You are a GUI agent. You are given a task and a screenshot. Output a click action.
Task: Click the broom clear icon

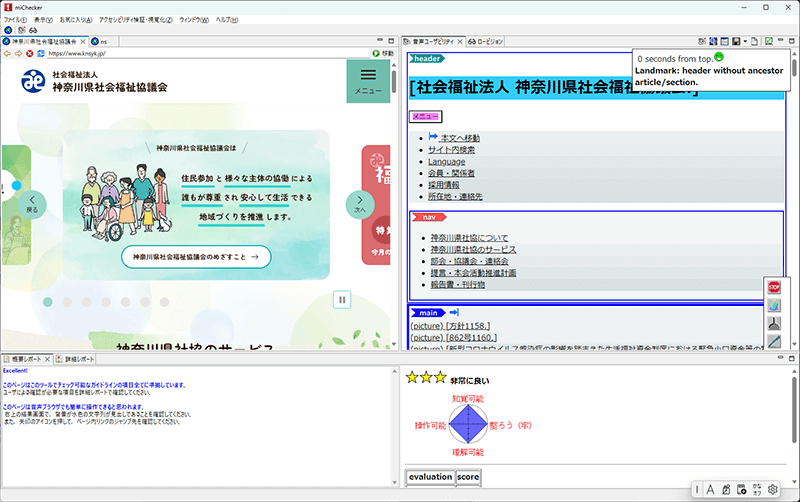[774, 323]
